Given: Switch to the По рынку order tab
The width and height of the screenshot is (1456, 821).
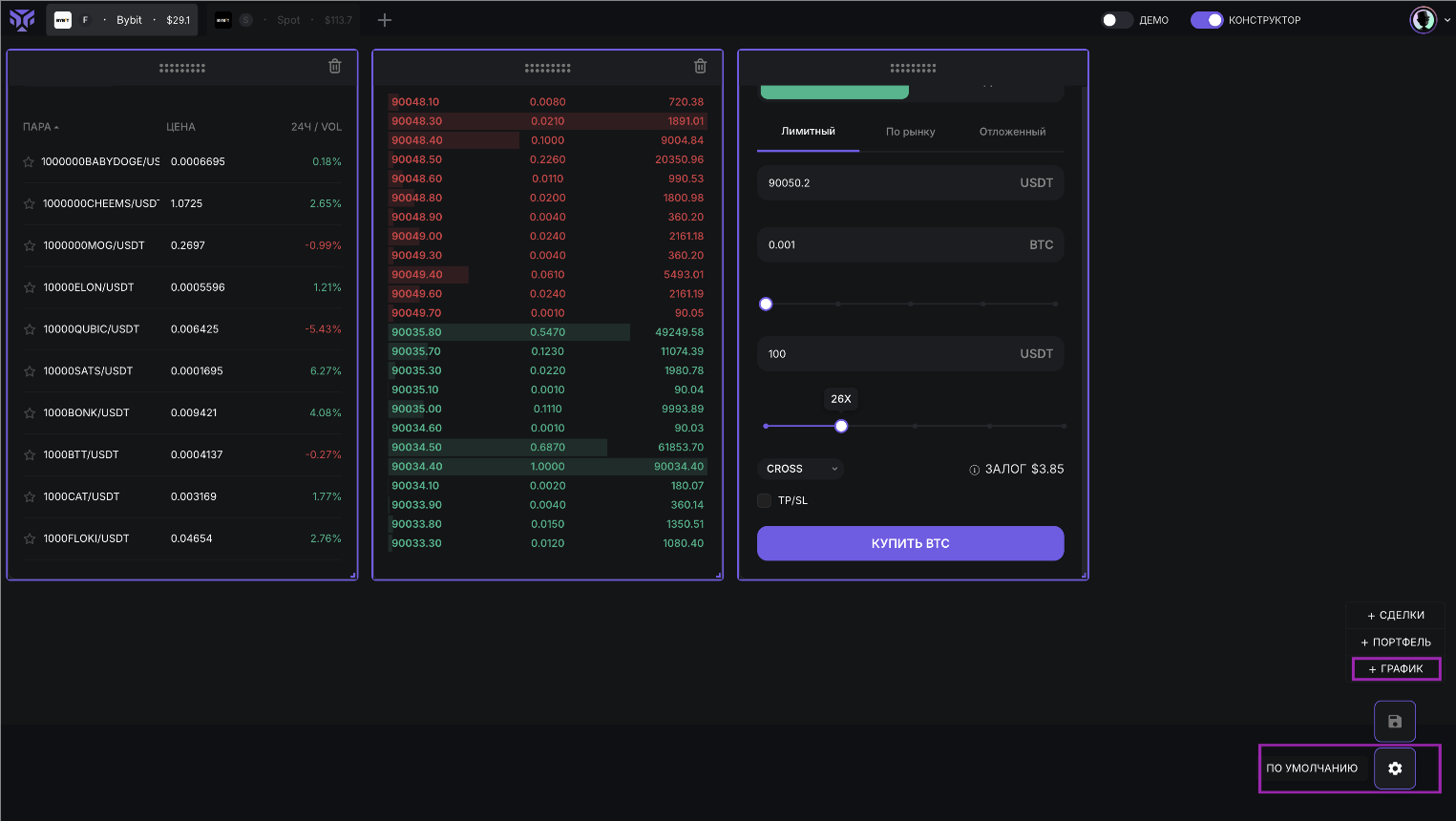Looking at the screenshot, I should 910,132.
